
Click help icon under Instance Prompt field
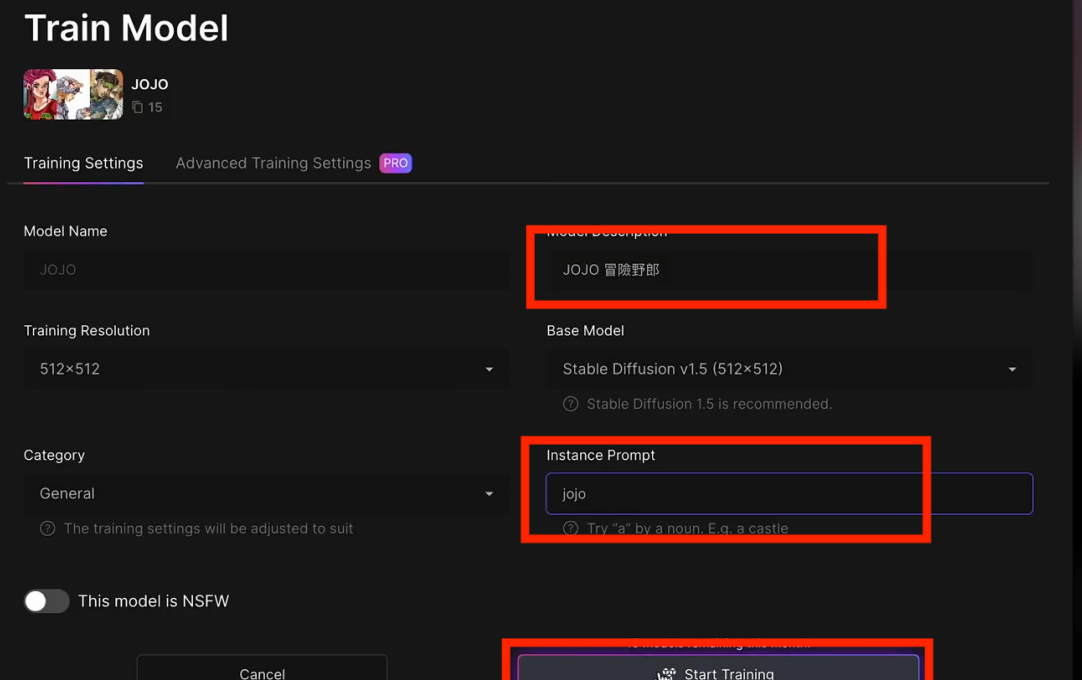click(x=570, y=529)
